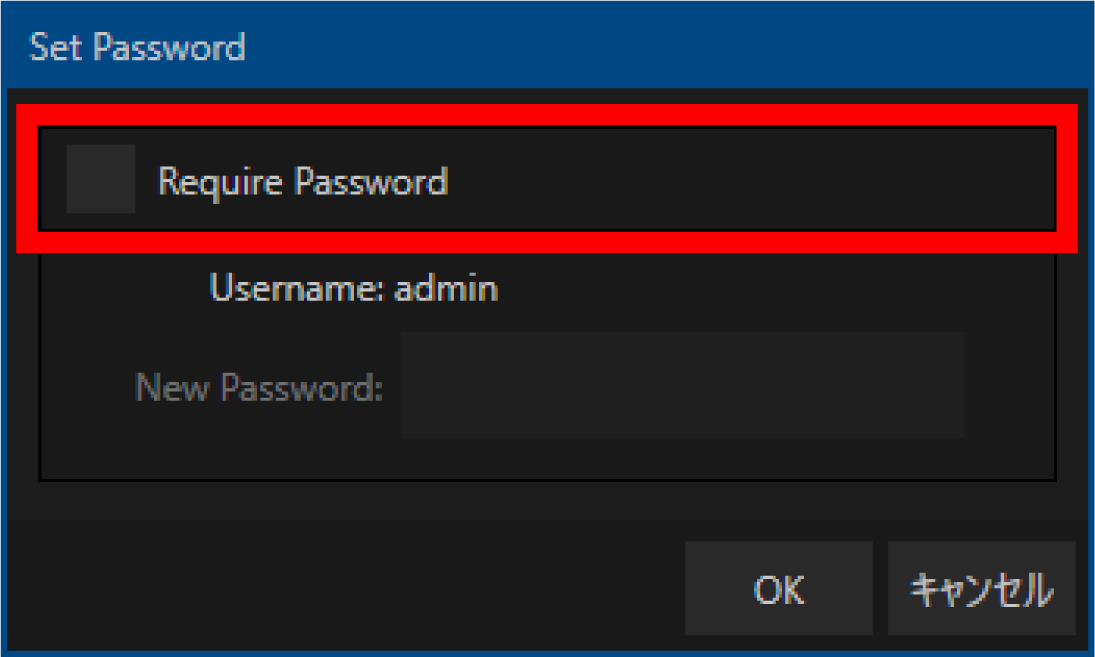Click the Set Password title bar

[547, 47]
